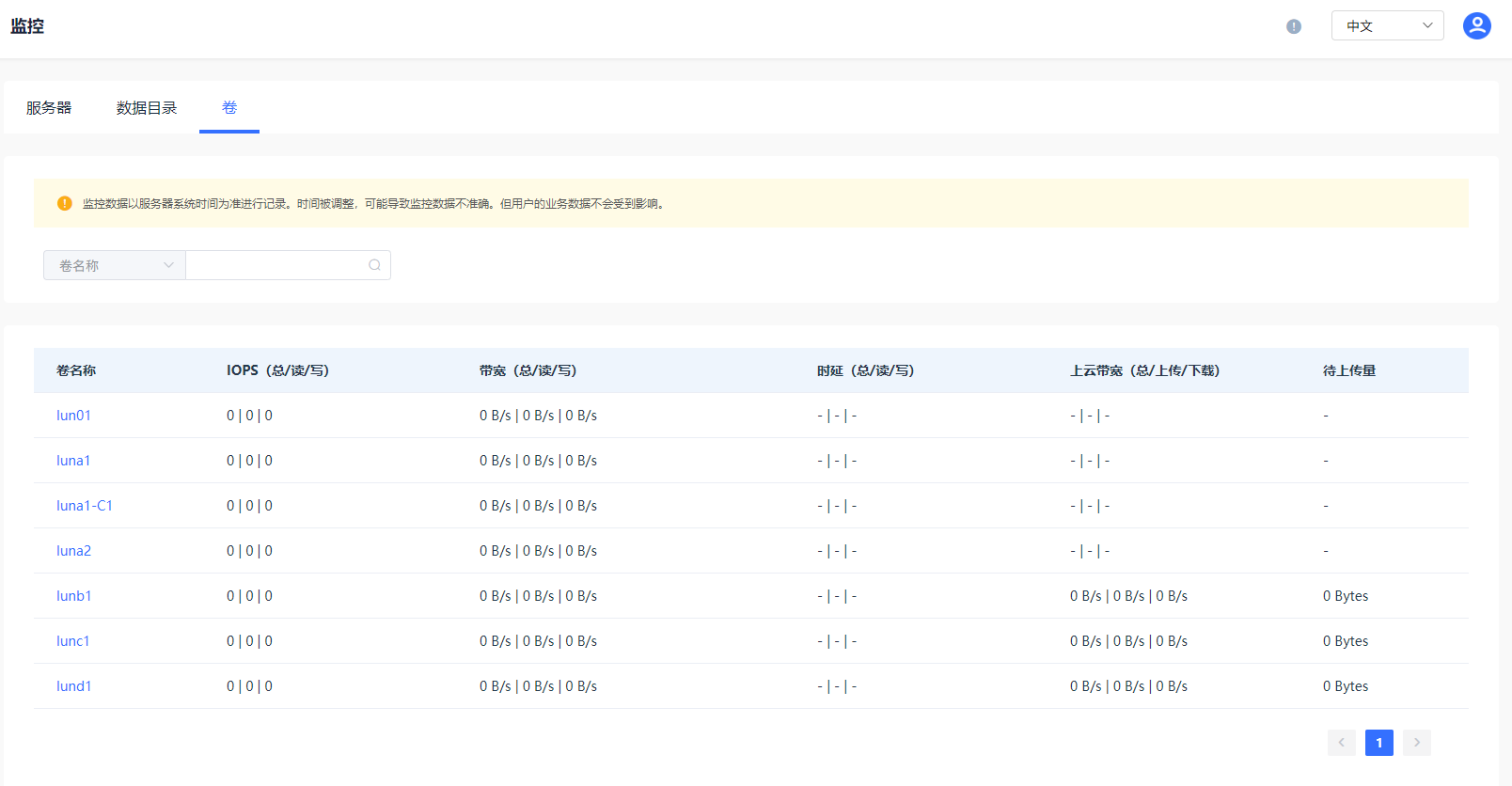Click the IOPS column header
The image size is (1512, 786).
click(277, 370)
